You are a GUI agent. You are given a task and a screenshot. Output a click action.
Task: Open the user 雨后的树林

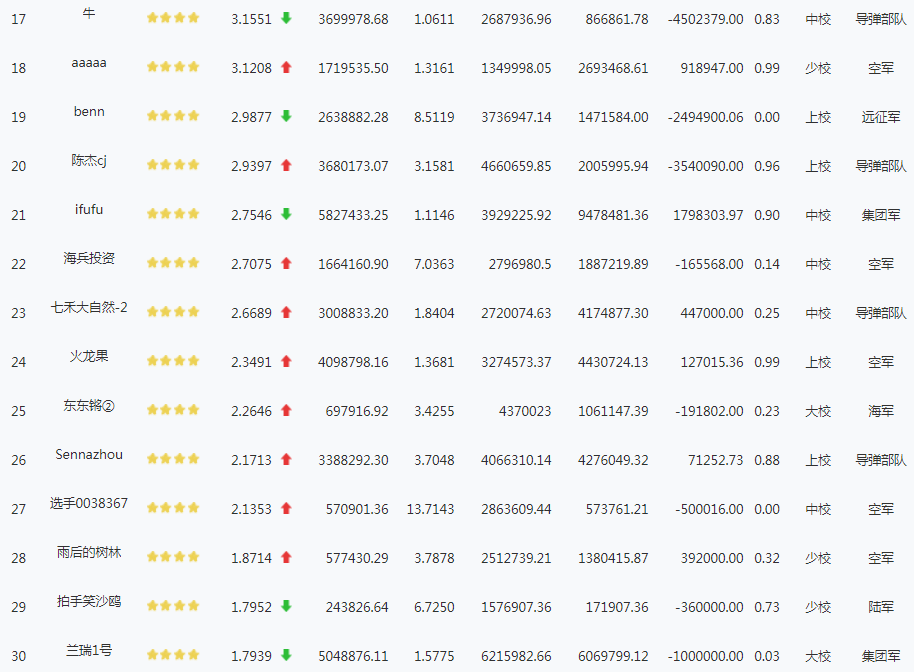tap(89, 552)
